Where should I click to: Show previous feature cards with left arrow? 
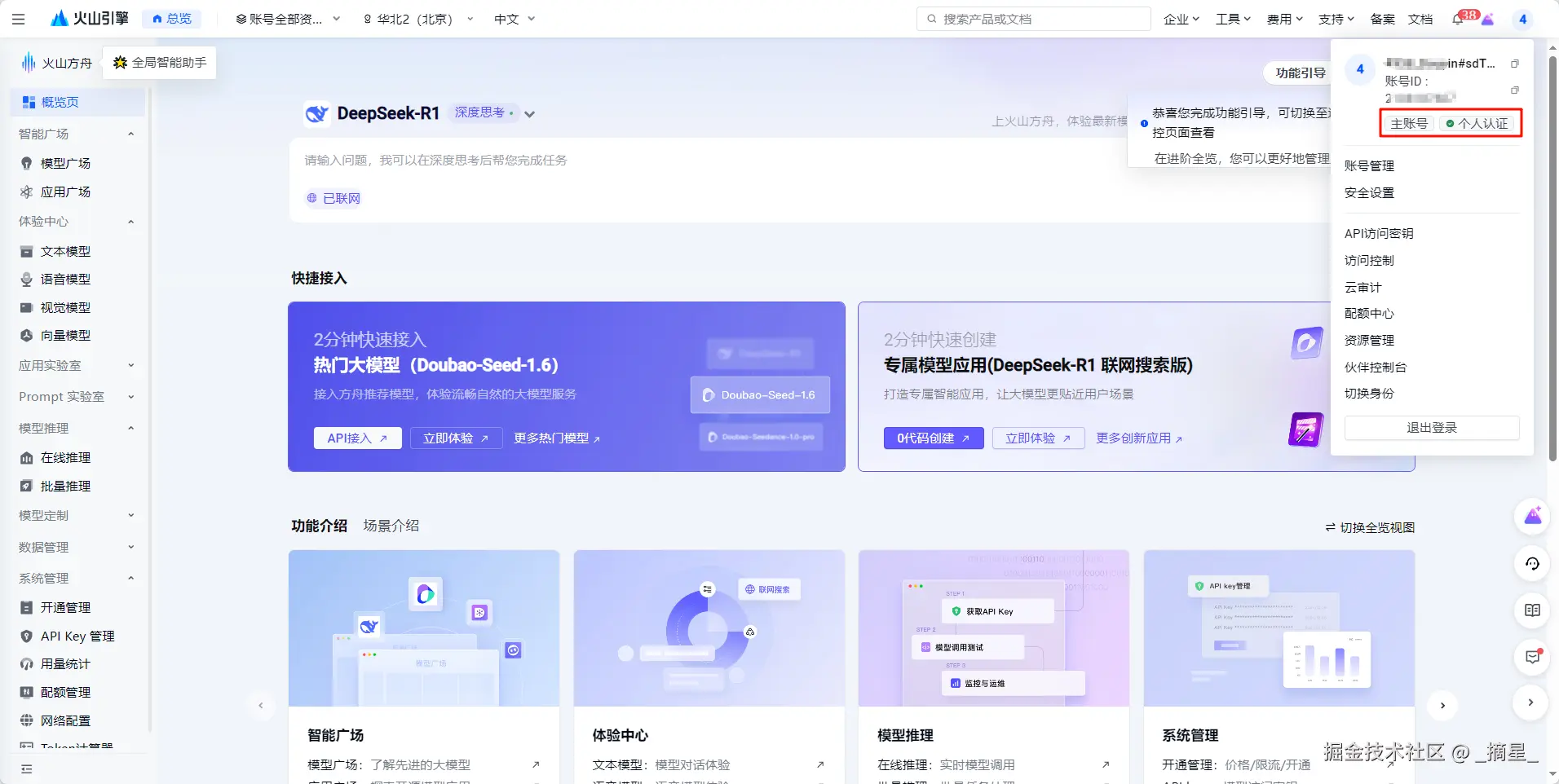(261, 706)
